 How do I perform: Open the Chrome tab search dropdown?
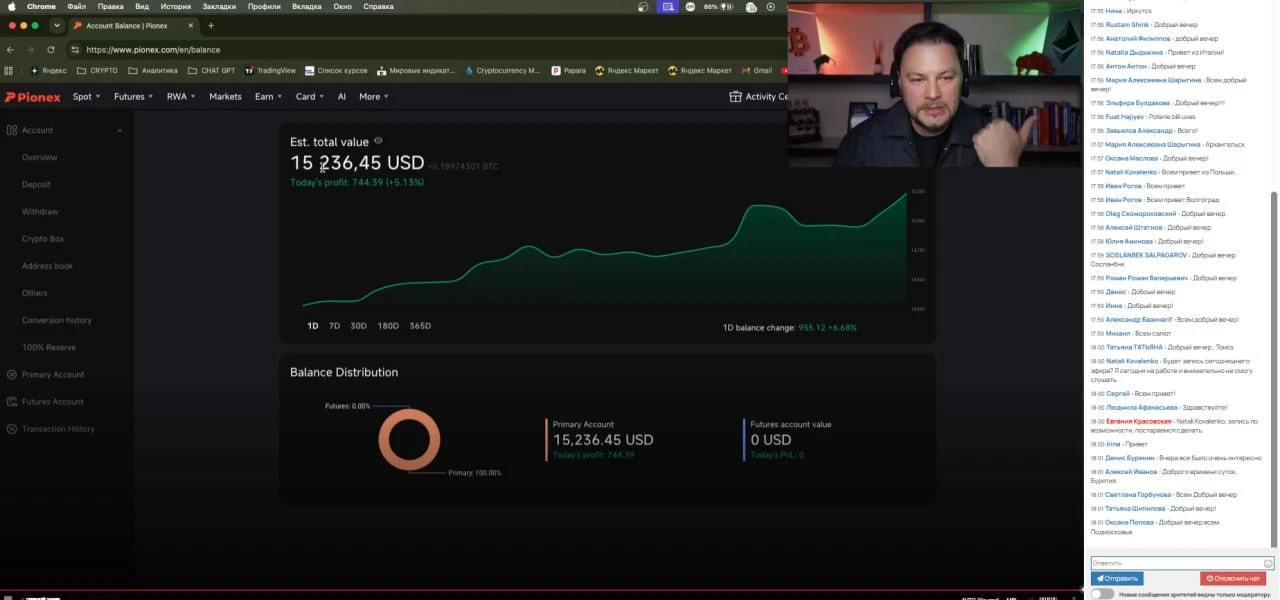tap(56, 25)
